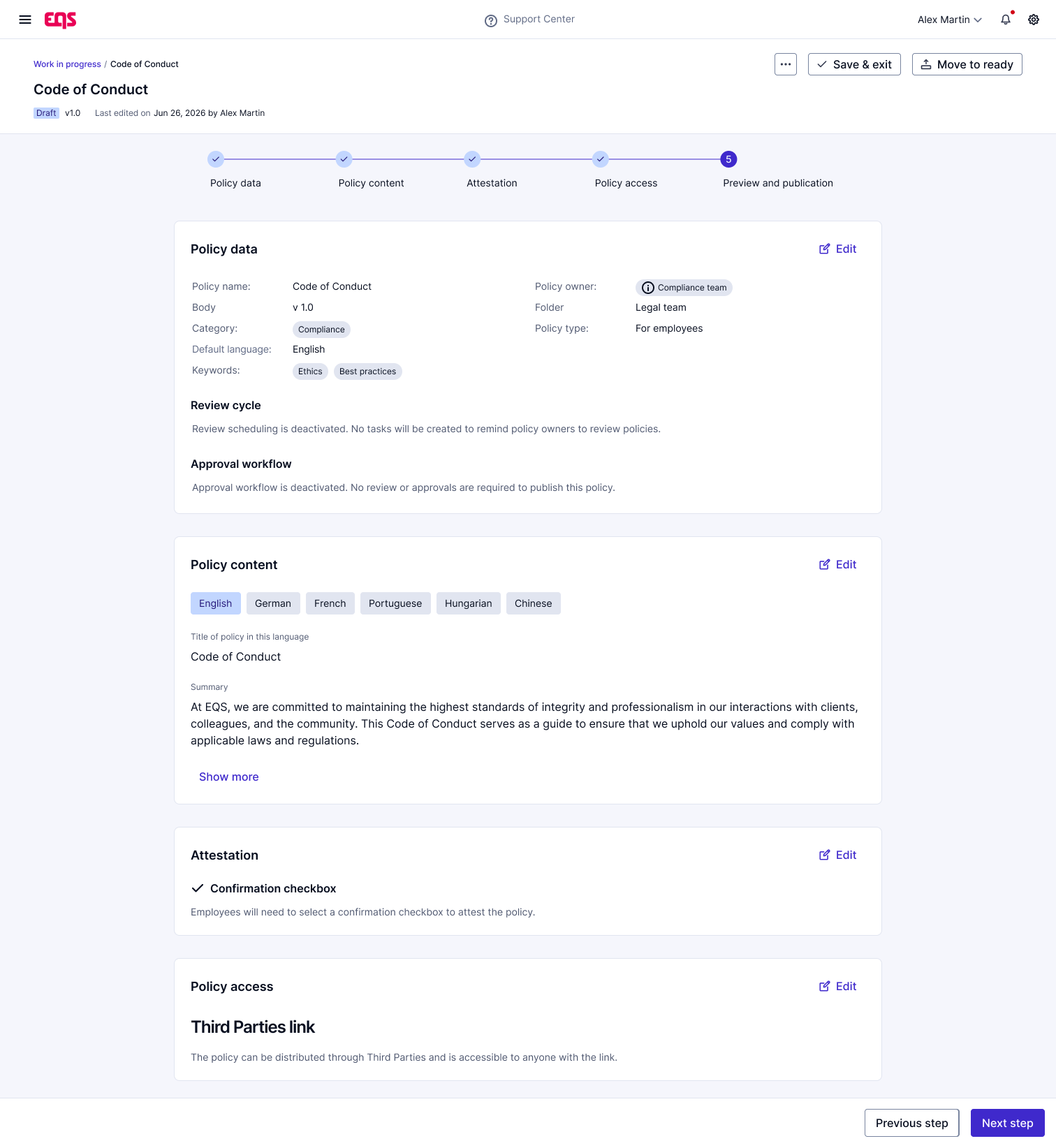Edit the Policy data section
Viewport: 1056px width, 1148px height.
838,249
